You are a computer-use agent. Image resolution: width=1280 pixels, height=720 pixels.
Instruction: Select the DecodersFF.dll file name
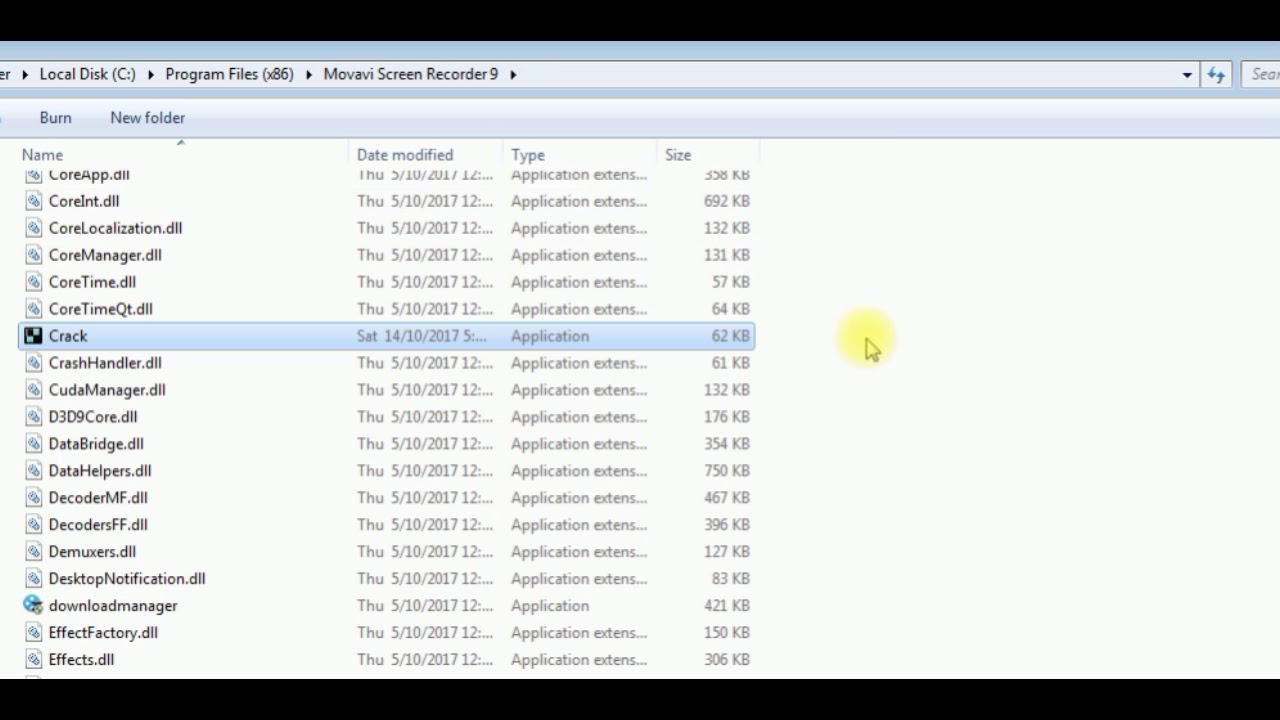tap(98, 525)
